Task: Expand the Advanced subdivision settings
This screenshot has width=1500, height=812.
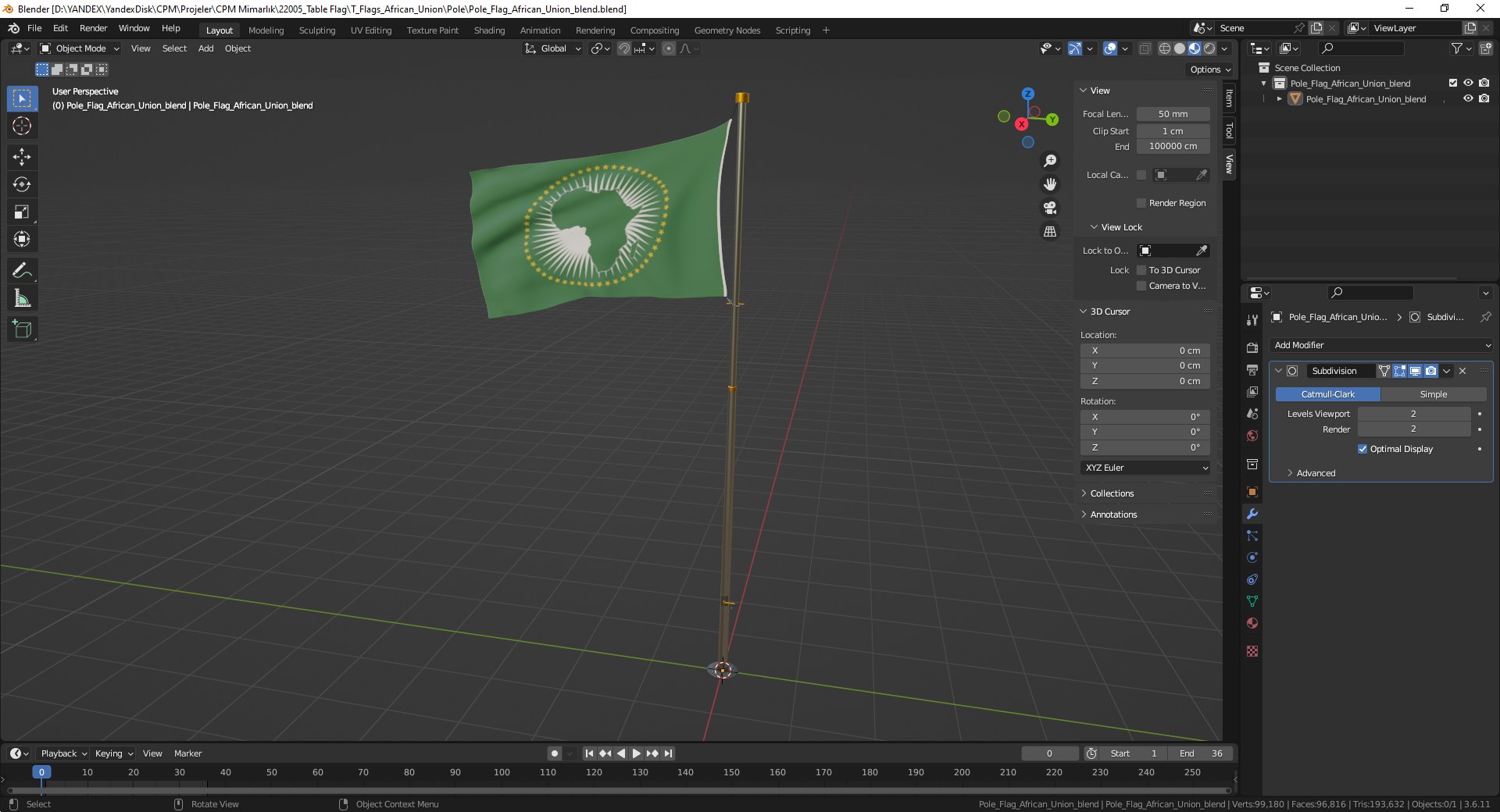Action: (x=1316, y=473)
